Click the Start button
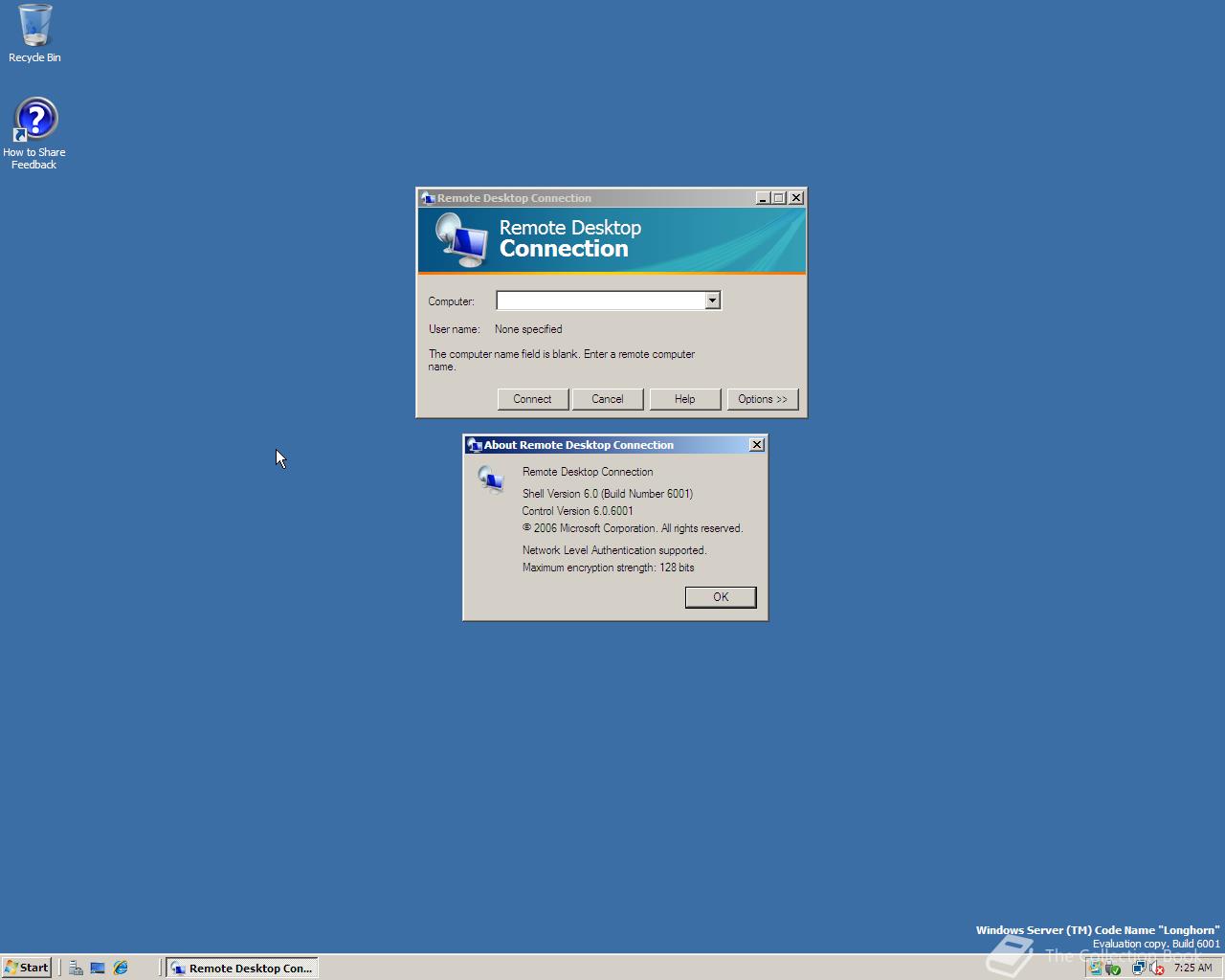This screenshot has width=1225, height=980. click(26, 968)
